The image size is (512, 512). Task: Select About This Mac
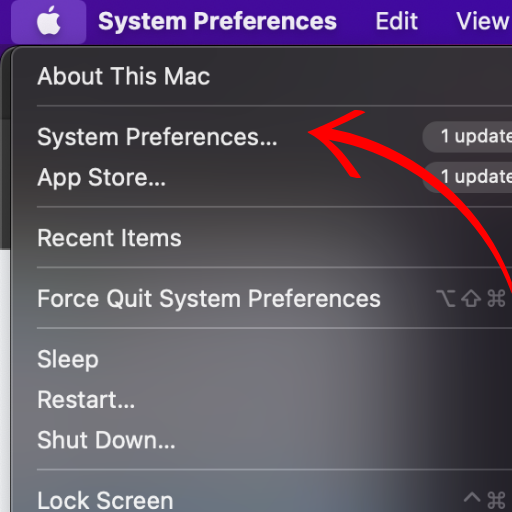pyautogui.click(x=124, y=76)
